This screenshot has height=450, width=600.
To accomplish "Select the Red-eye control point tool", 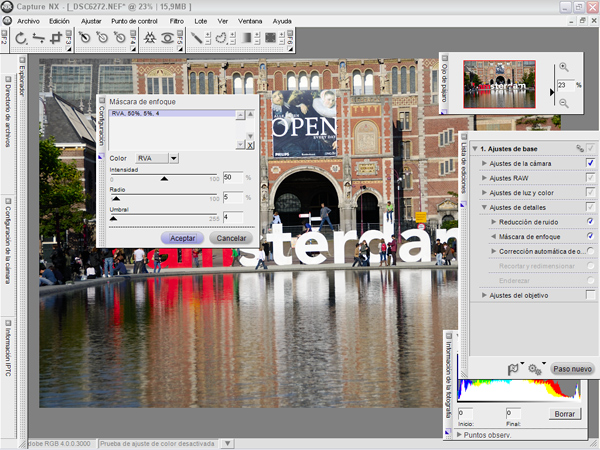I will point(167,38).
